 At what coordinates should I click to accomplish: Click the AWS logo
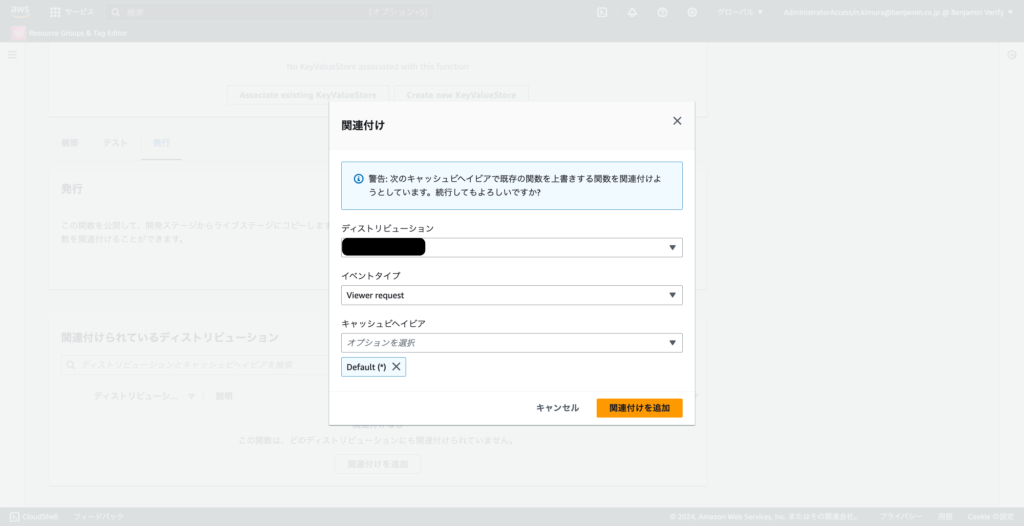pos(20,12)
